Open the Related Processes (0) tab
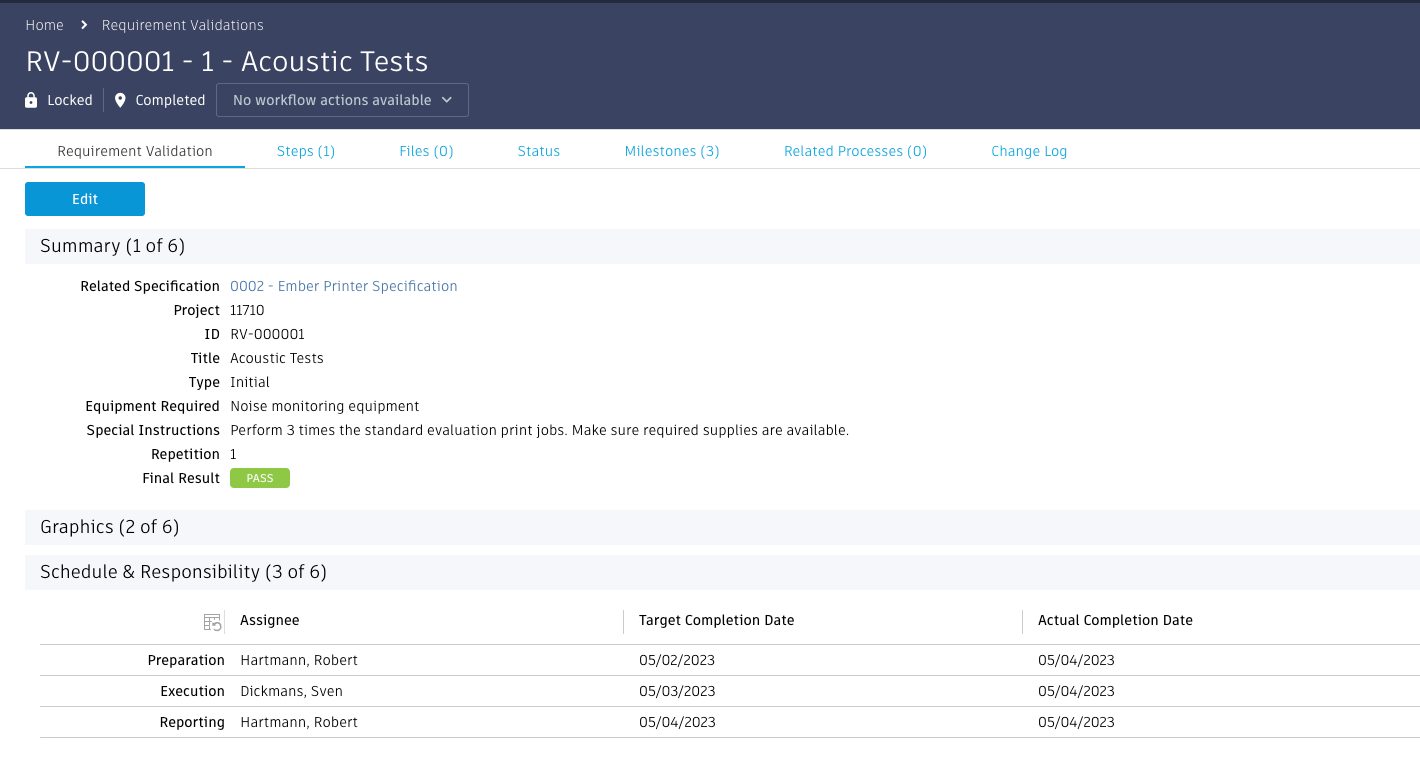The image size is (1420, 779). pos(855,151)
